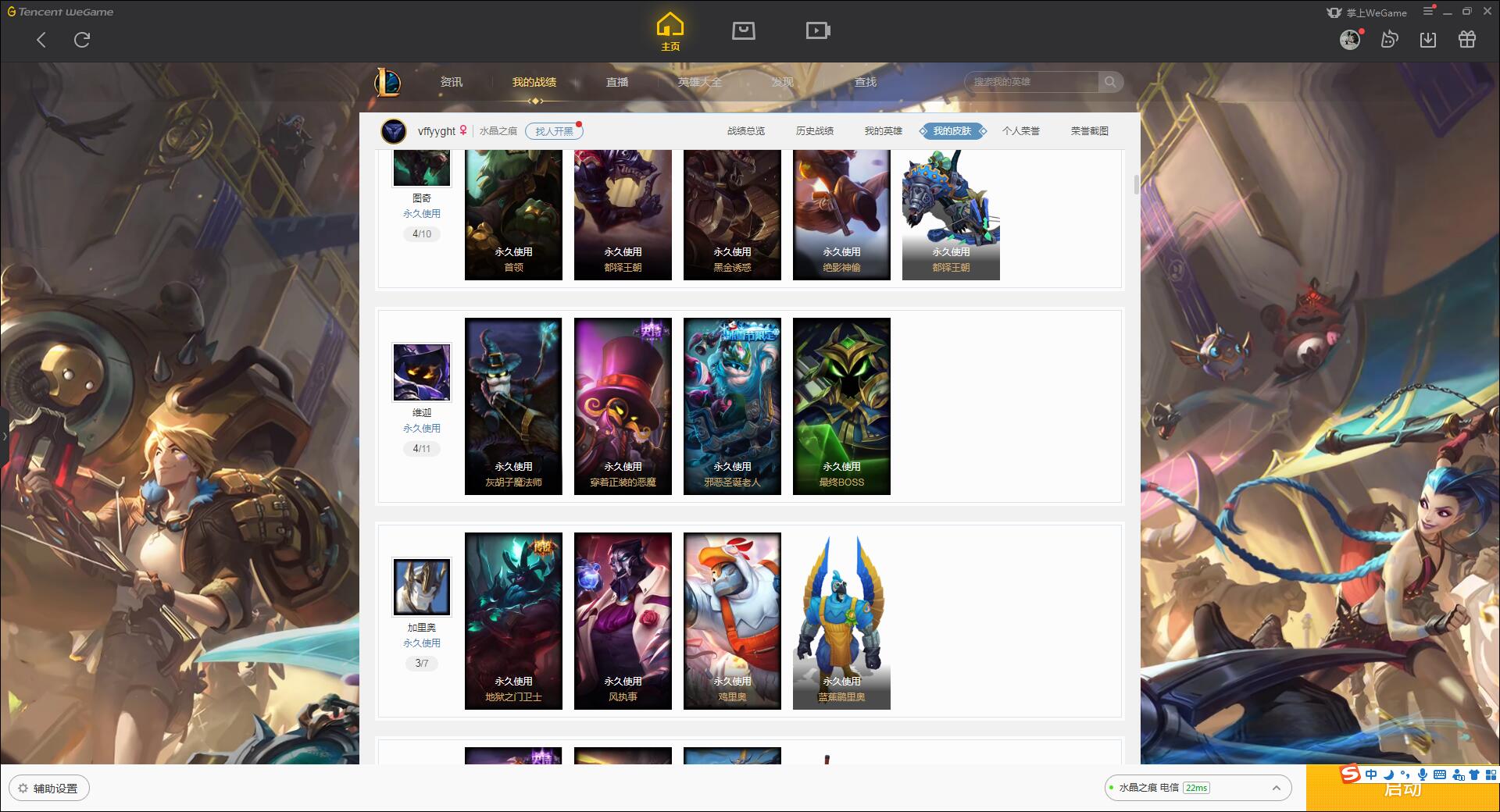Screen dimensions: 1500x812
Task: Click the Sogou input method S icon
Action: tap(1350, 774)
